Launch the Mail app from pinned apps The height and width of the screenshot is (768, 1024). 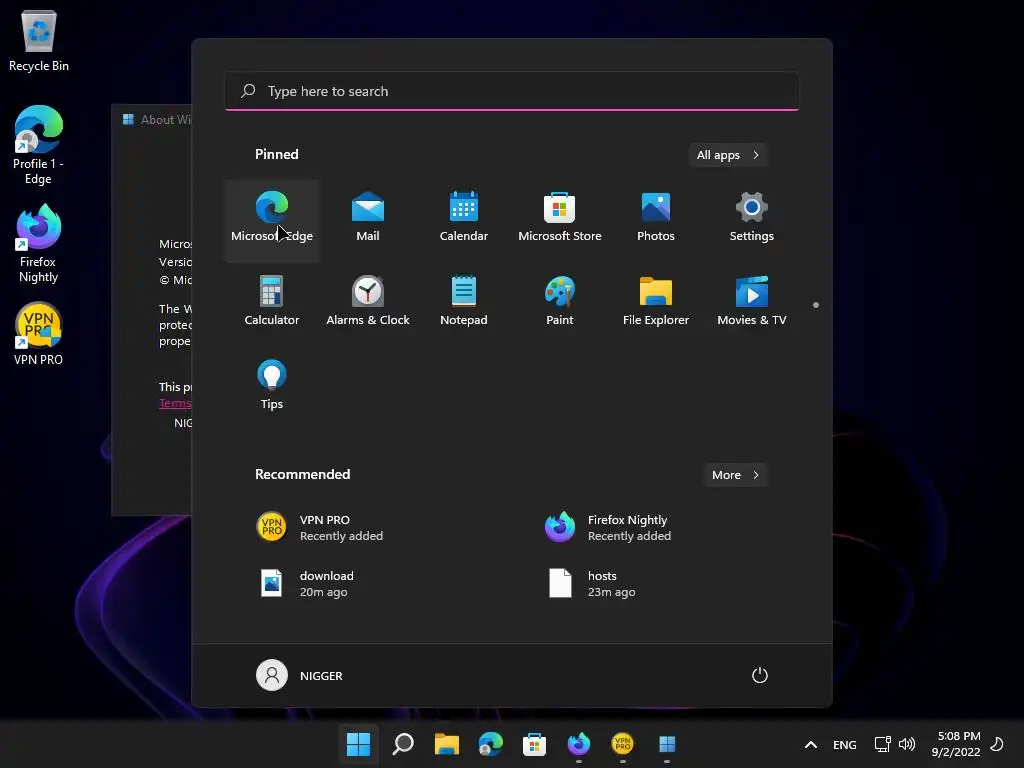coord(368,221)
